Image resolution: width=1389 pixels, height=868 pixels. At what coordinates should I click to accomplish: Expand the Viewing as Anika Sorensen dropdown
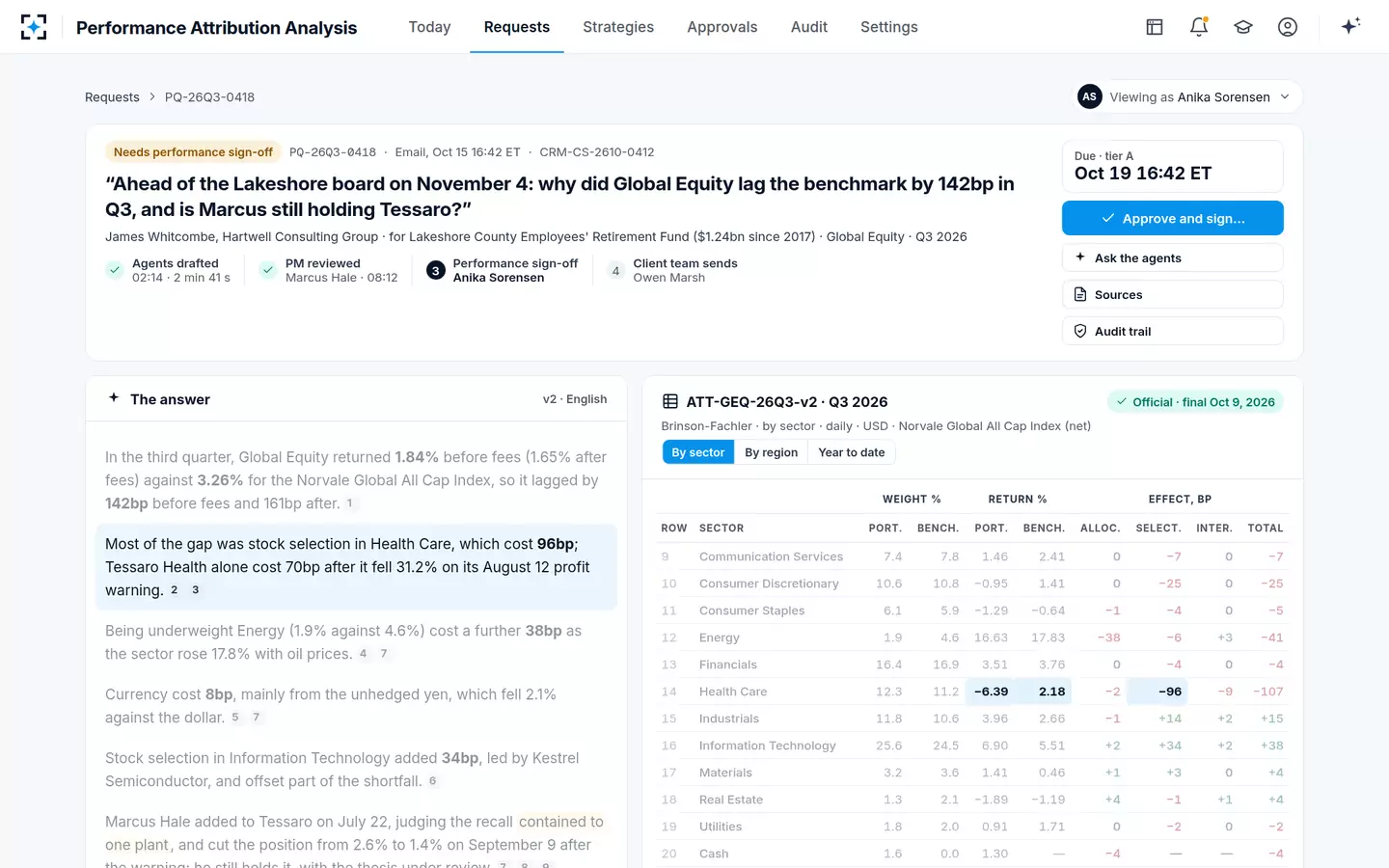tap(1189, 96)
